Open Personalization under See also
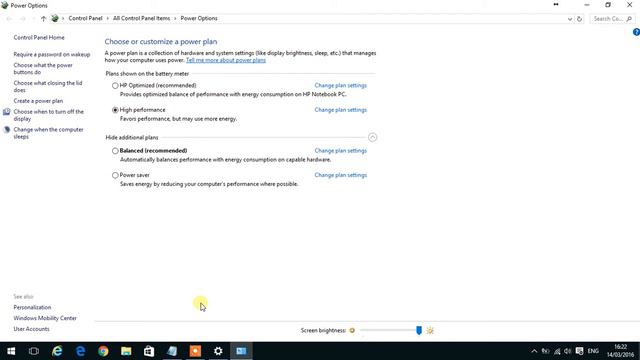Screen dimensions: 640x360 [x=32, y=307]
